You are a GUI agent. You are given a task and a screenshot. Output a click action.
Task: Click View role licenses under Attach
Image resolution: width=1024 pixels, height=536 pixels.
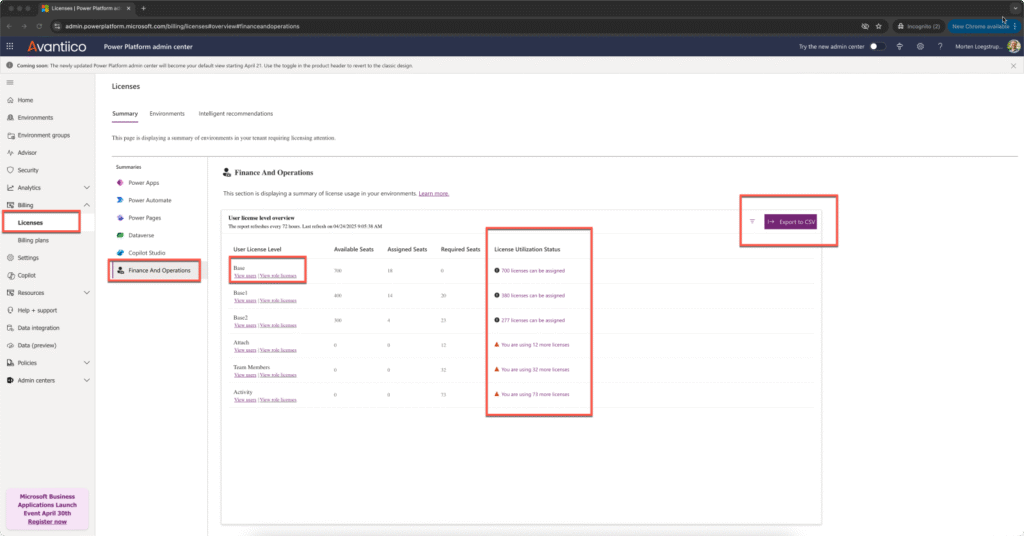coord(278,351)
